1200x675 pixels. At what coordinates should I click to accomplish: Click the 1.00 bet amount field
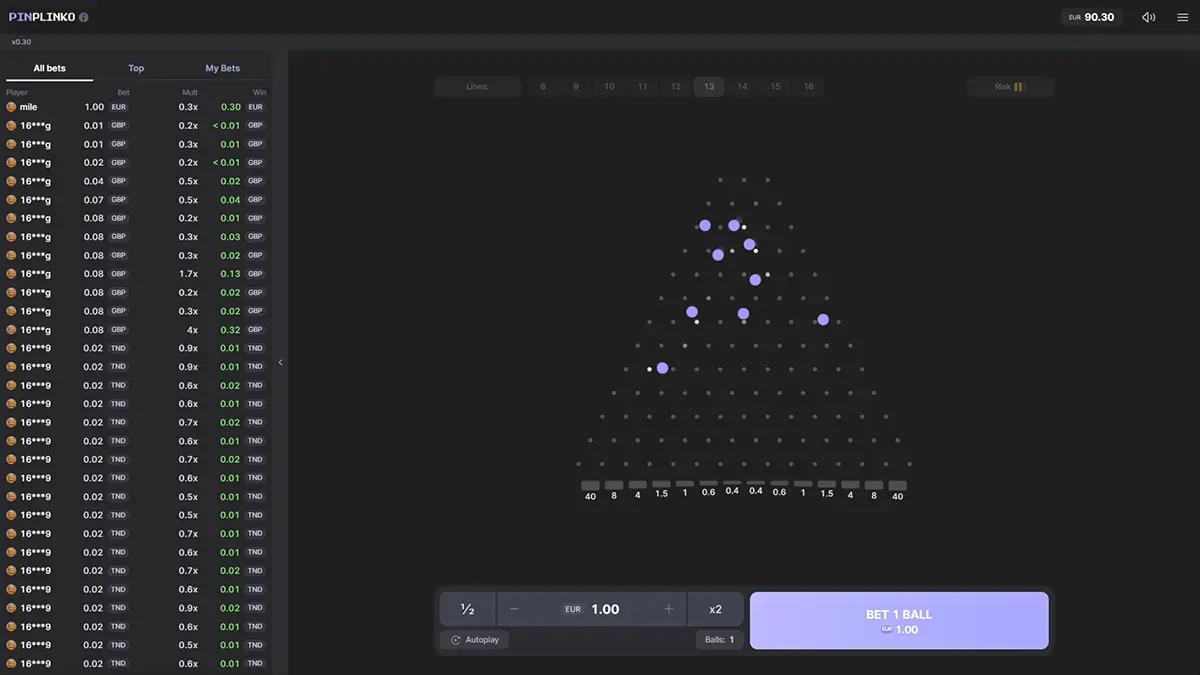tap(592, 609)
